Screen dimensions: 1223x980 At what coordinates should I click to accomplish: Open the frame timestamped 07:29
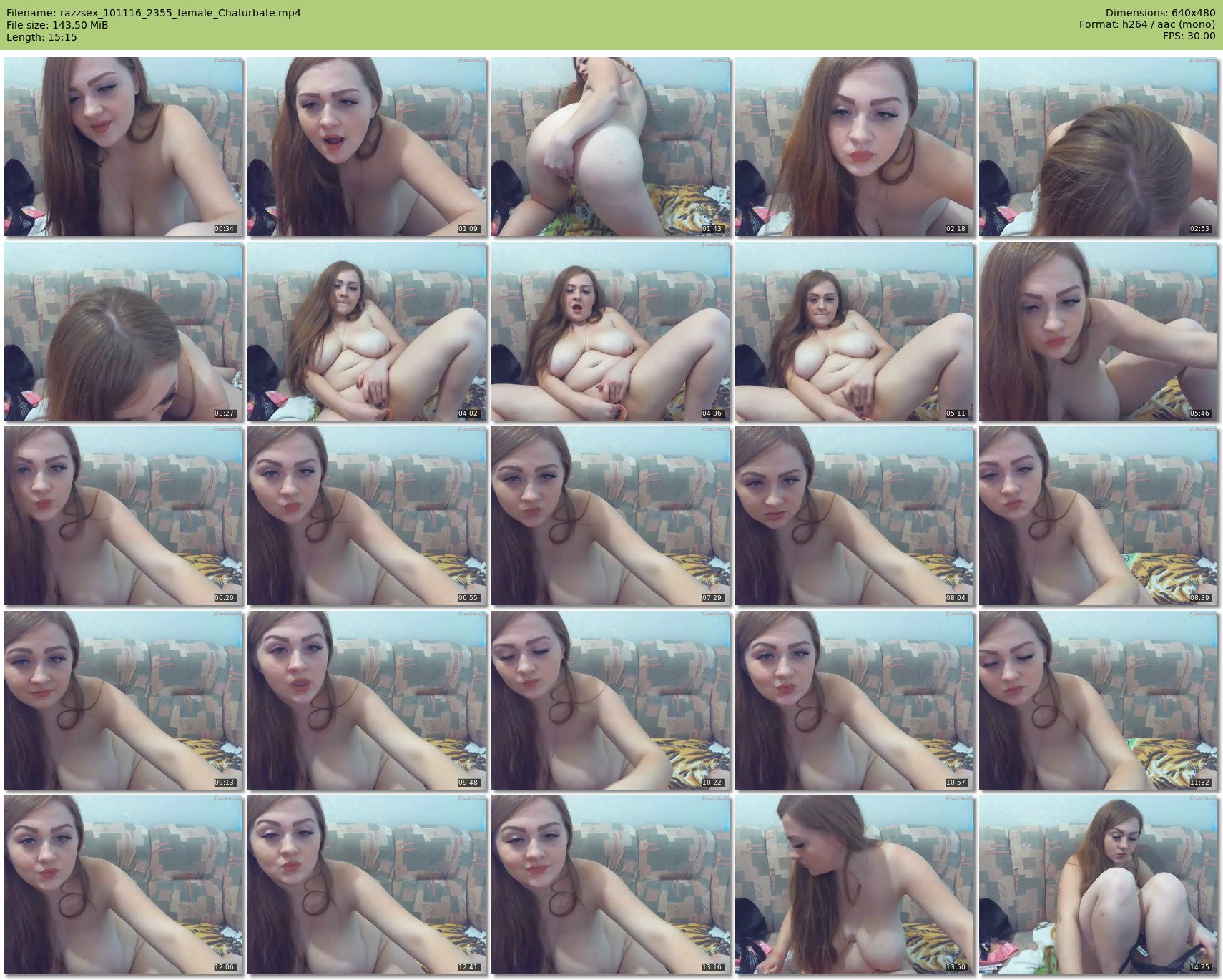pos(611,516)
